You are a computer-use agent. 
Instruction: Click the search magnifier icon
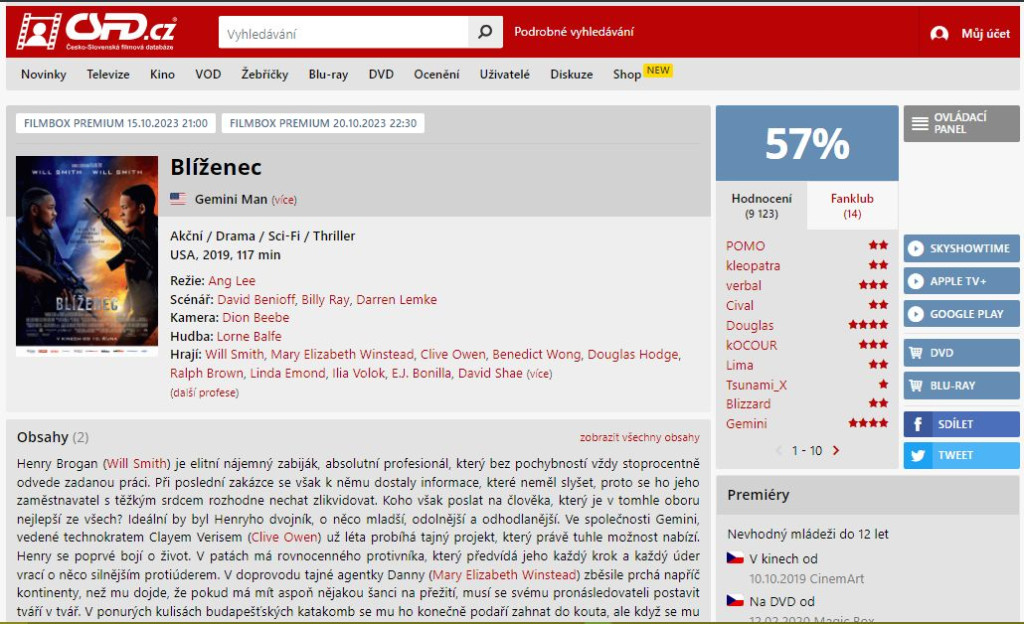[485, 31]
